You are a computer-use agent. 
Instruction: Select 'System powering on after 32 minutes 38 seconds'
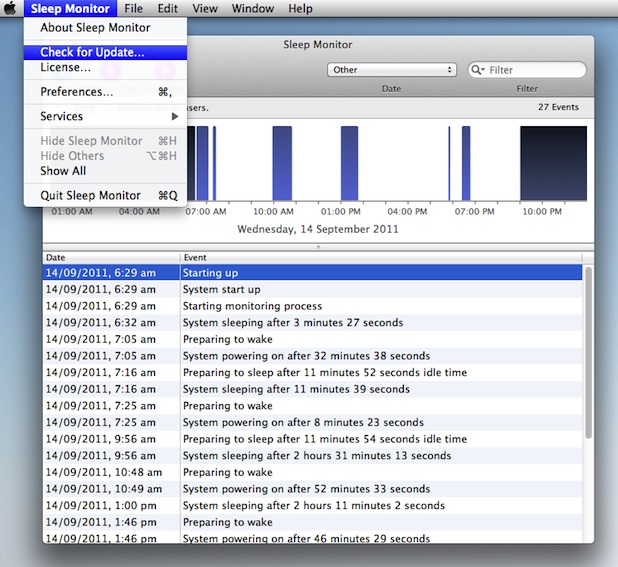tap(313, 356)
